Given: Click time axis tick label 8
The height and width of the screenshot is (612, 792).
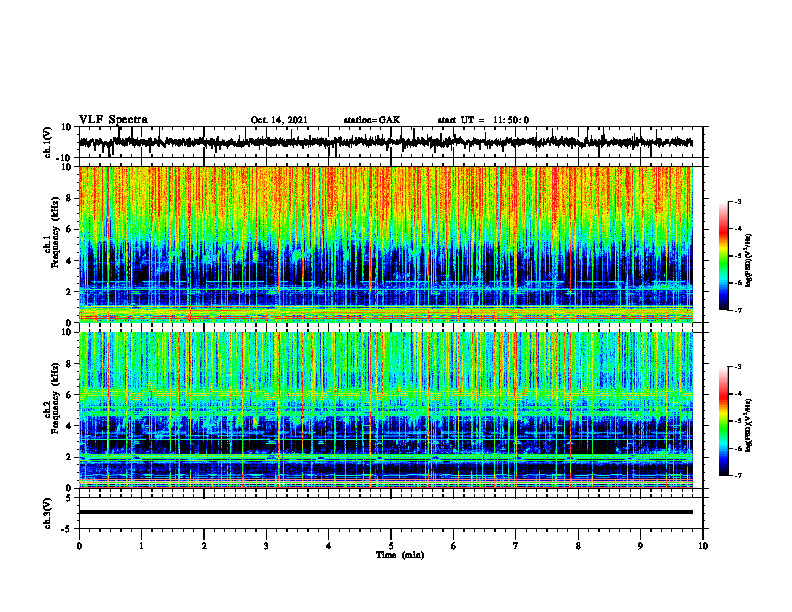Looking at the screenshot, I should click(578, 546).
